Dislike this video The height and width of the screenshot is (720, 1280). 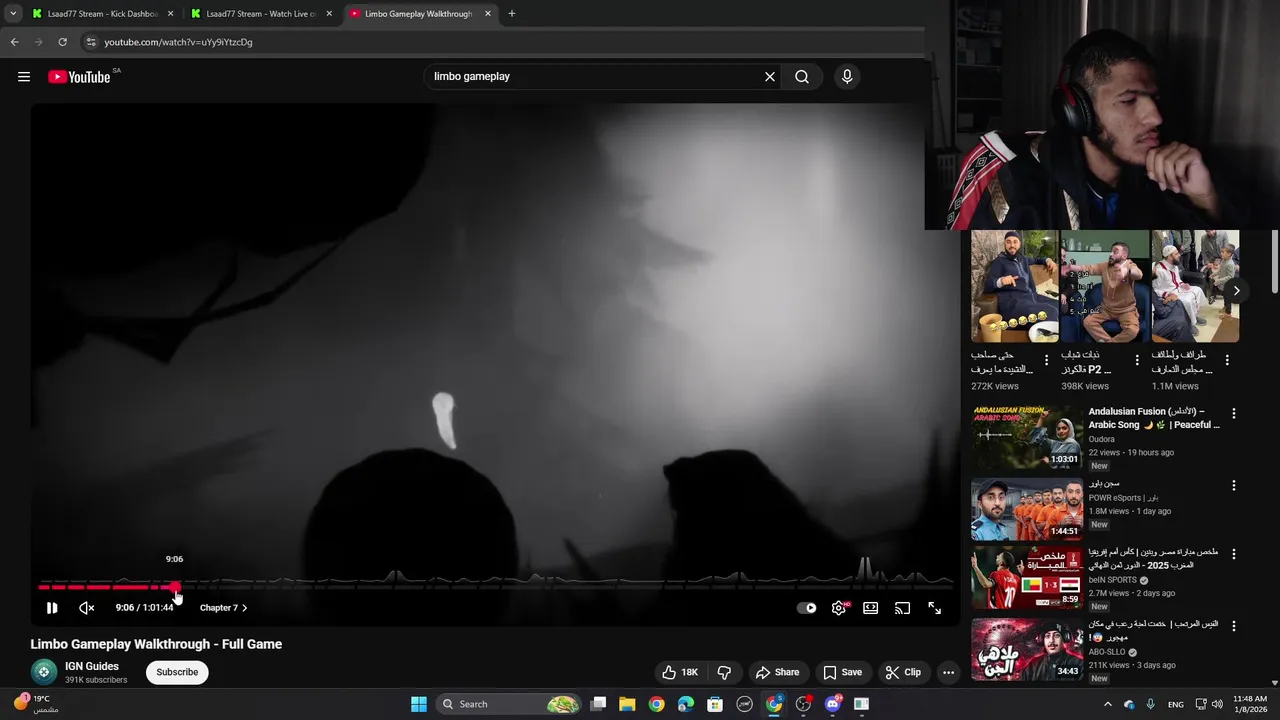click(x=725, y=673)
